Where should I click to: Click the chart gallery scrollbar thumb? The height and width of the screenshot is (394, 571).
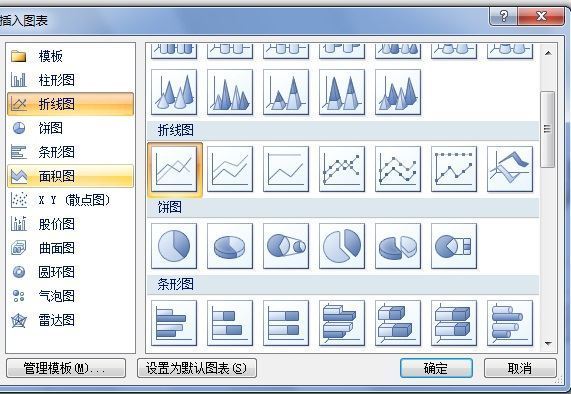(x=547, y=129)
